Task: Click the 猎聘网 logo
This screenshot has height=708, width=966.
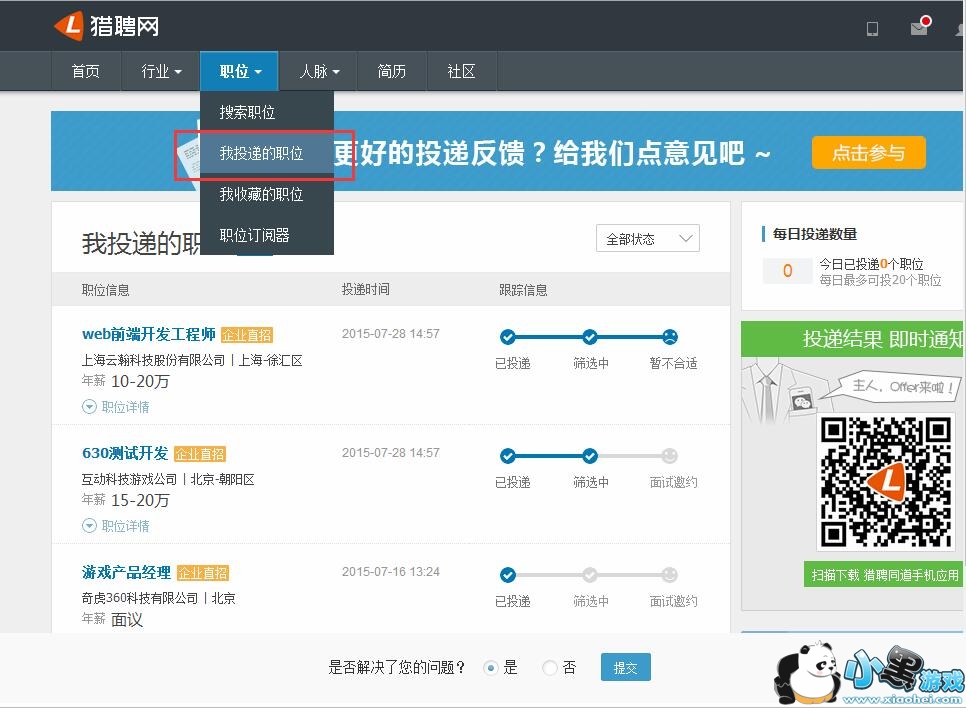Action: click(x=107, y=26)
